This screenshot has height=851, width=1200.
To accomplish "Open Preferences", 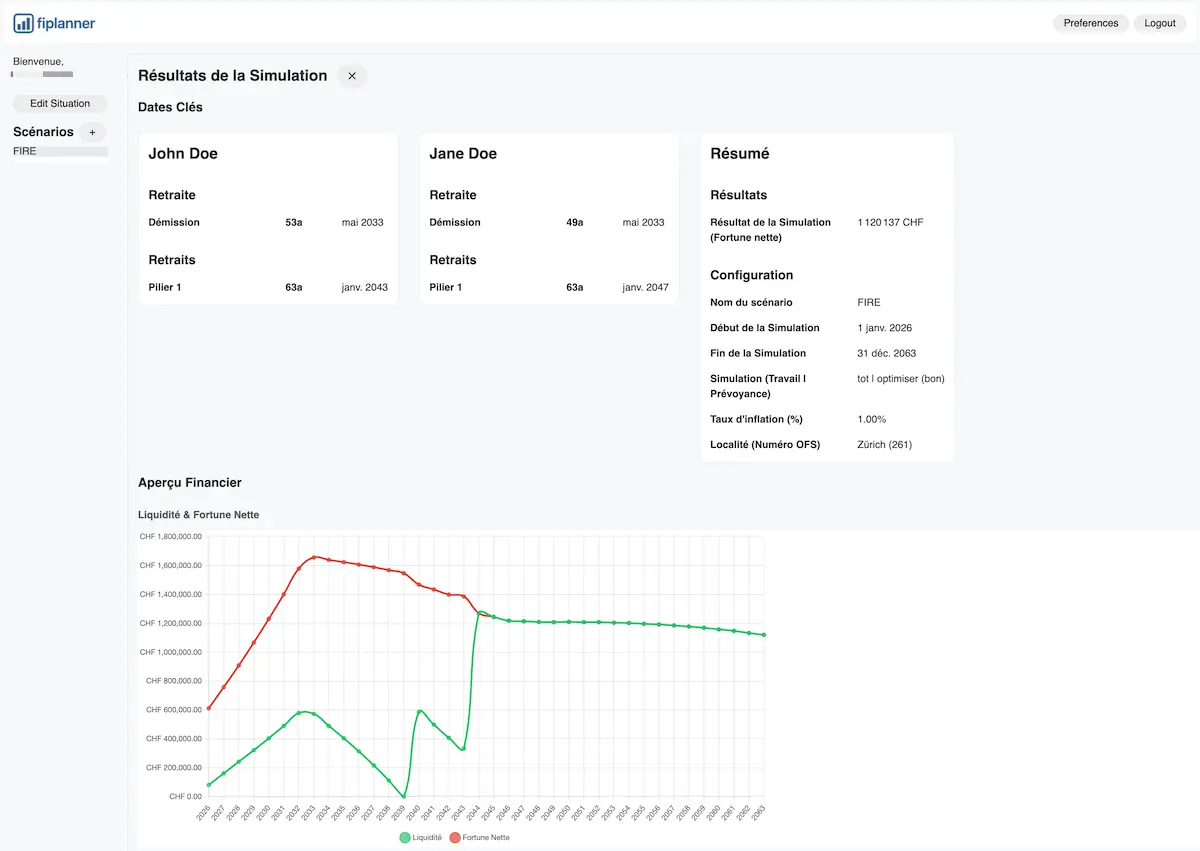I will [1090, 22].
